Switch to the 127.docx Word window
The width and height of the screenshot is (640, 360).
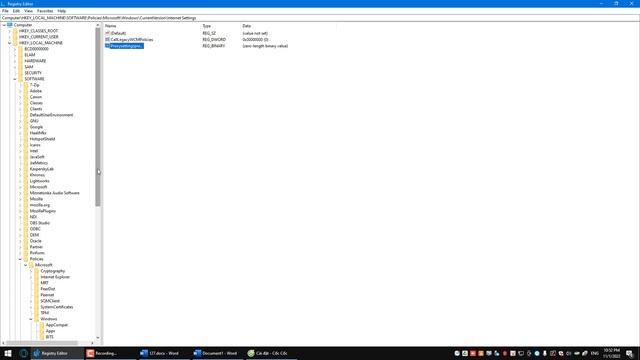pyautogui.click(x=163, y=353)
